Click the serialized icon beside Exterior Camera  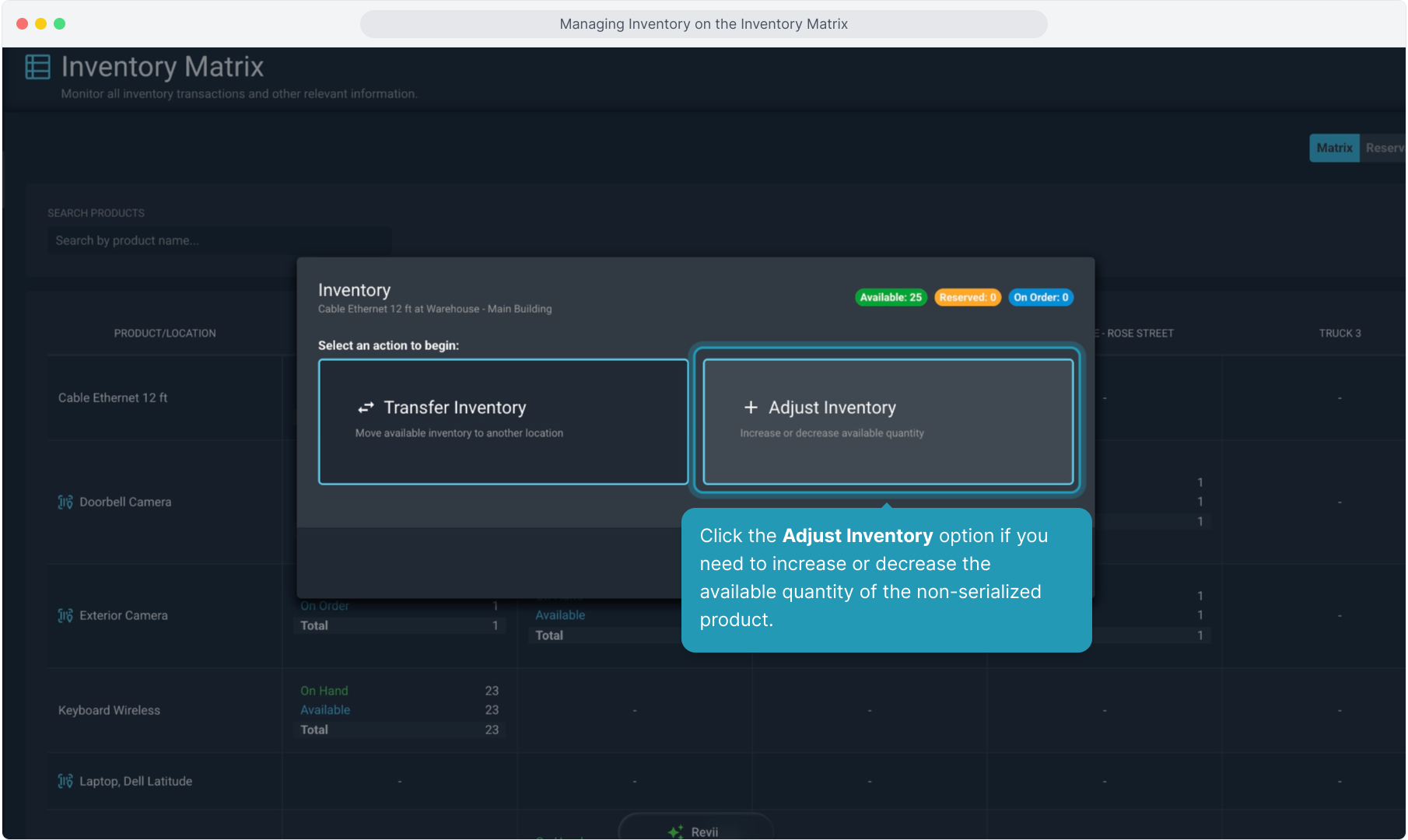tap(65, 616)
